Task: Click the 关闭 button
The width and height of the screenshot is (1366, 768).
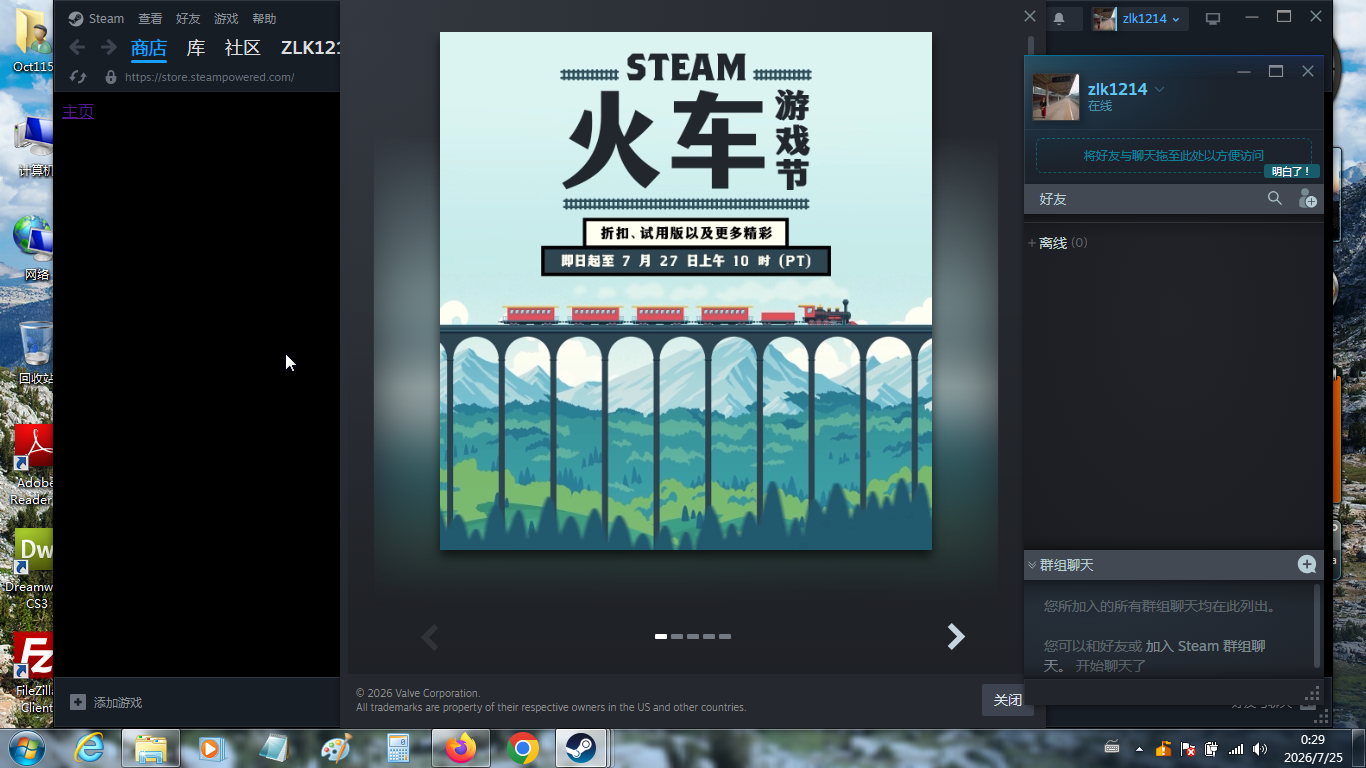Action: coord(1008,700)
